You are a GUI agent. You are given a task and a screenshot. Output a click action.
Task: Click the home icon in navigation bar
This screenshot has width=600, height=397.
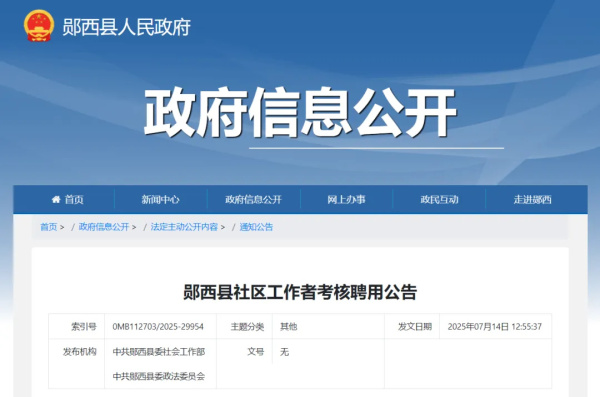point(56,199)
